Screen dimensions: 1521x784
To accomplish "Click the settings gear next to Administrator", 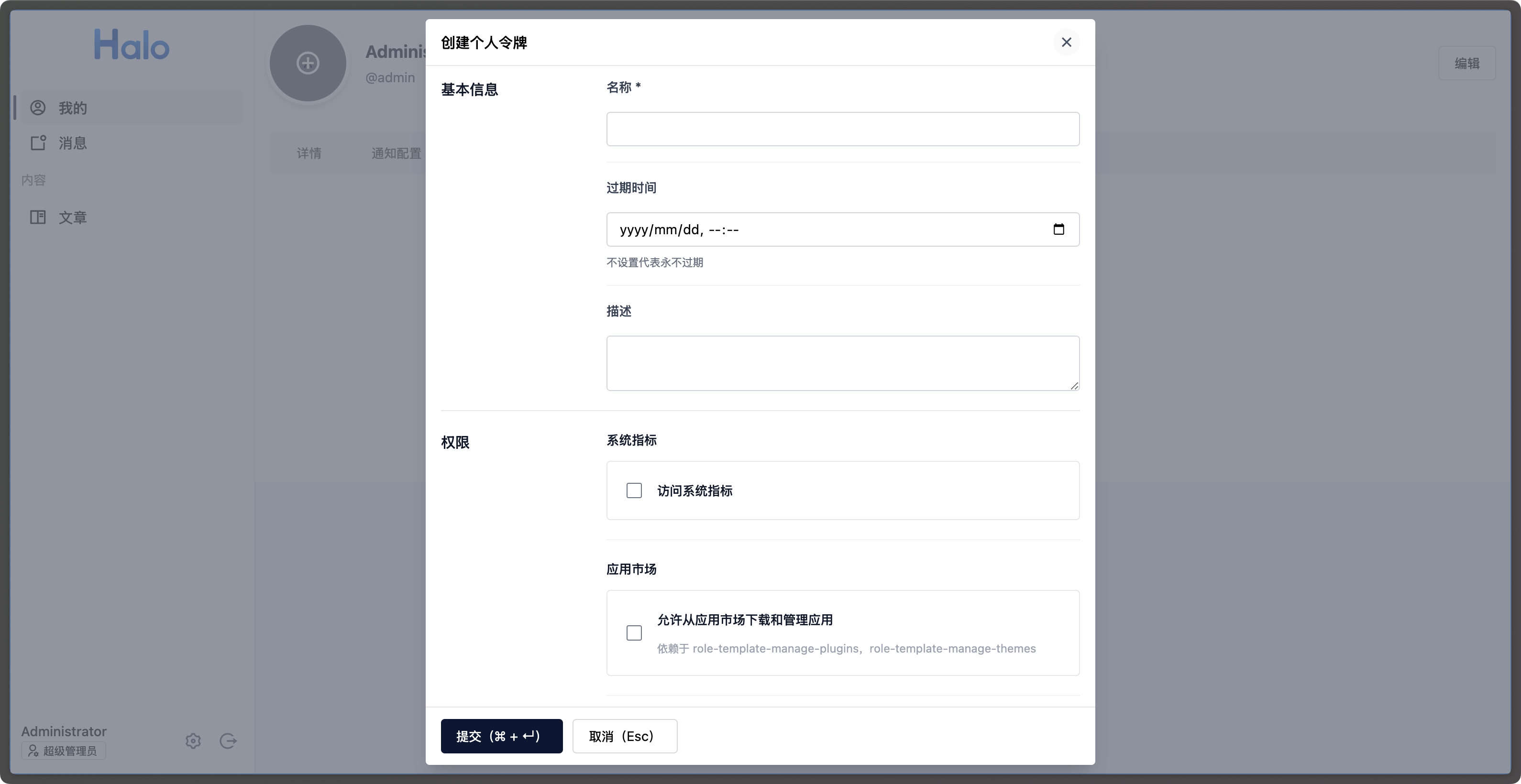I will (192, 741).
